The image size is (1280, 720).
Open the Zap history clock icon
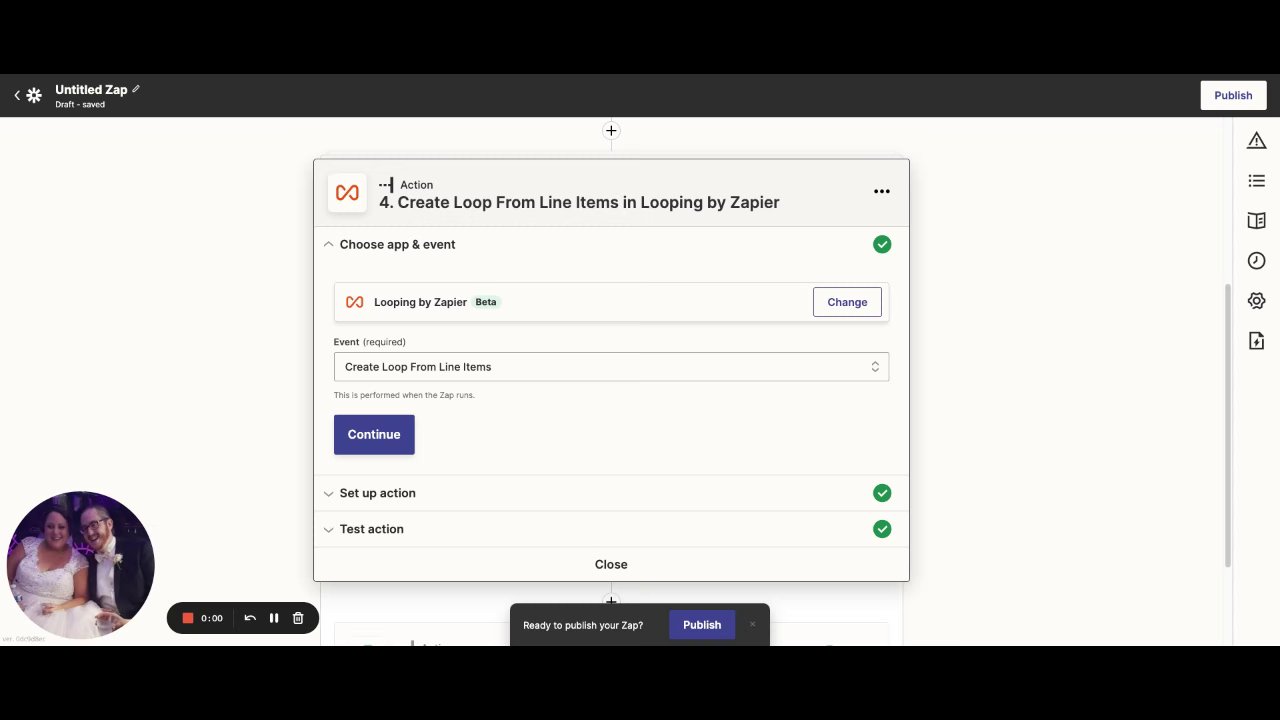pyautogui.click(x=1256, y=261)
